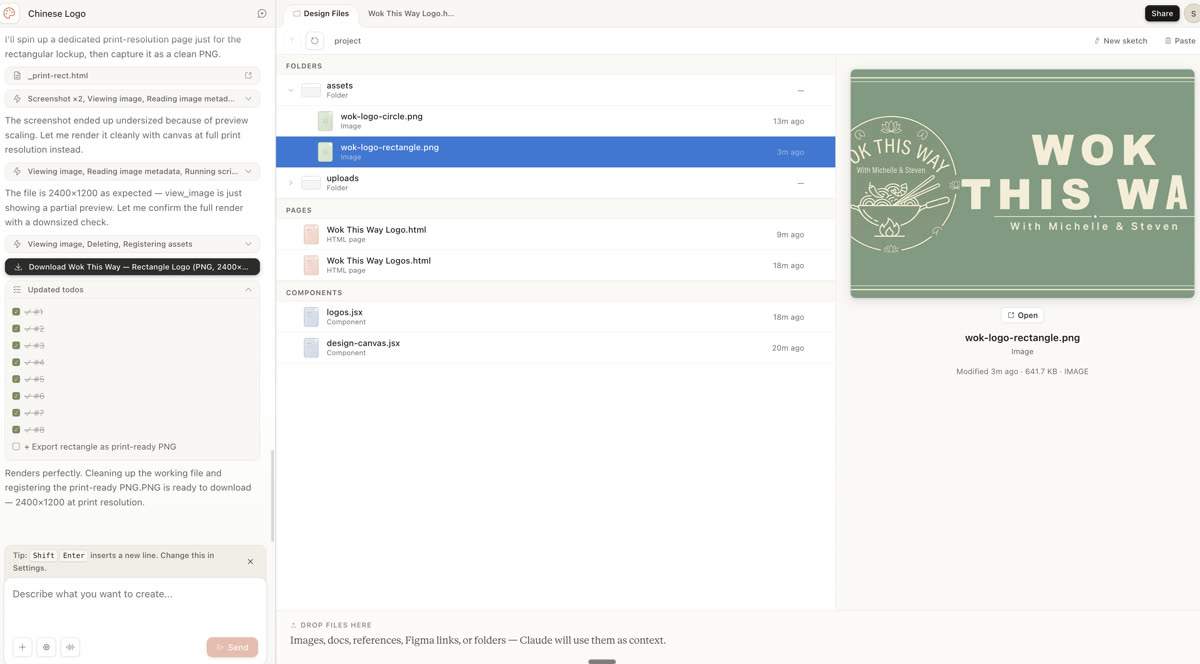This screenshot has height=664, width=1200.
Task: Click the "13m ago" timestamp for wok-logo-circle.png
Action: 788,121
